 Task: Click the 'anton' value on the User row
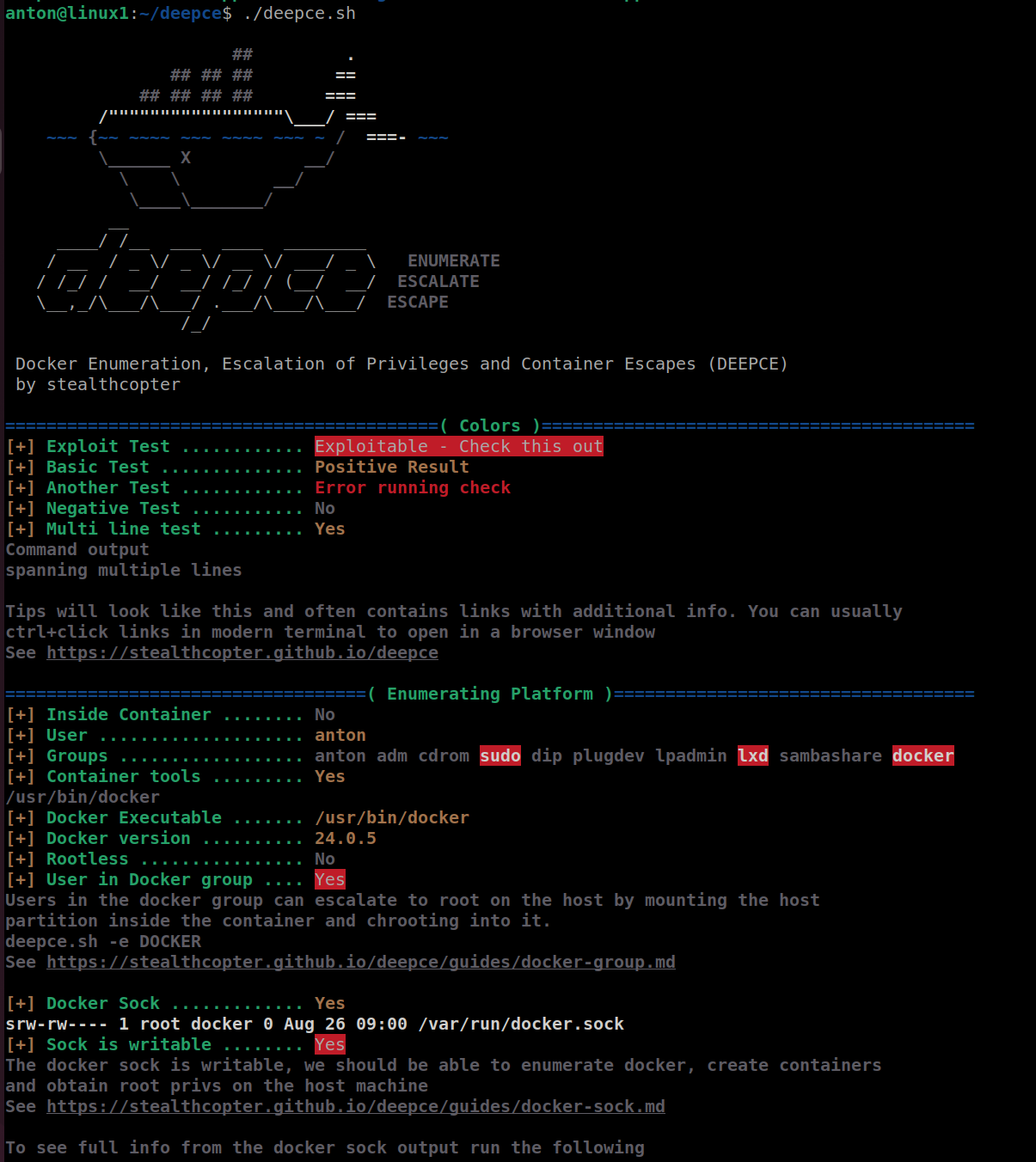pyautogui.click(x=340, y=736)
